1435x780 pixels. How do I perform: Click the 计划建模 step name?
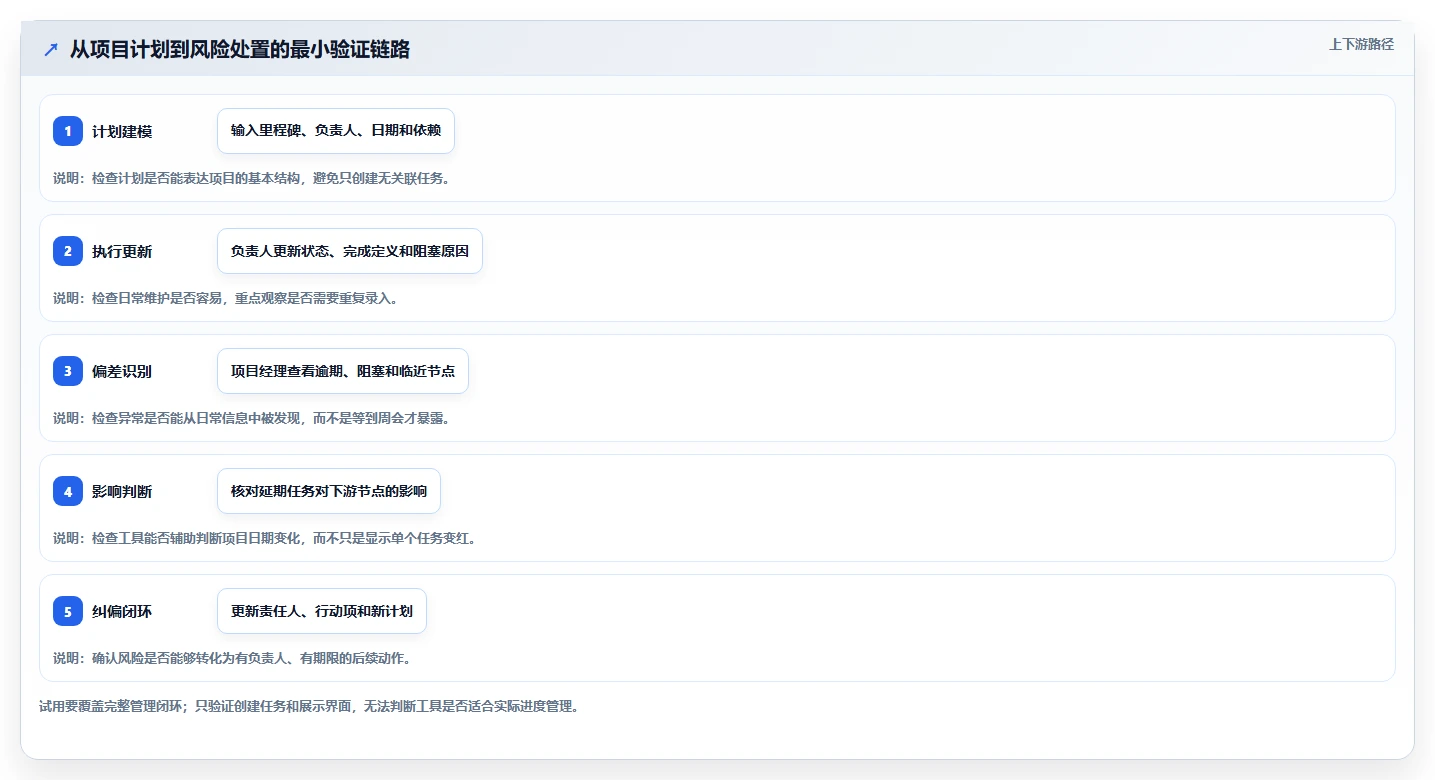point(122,131)
